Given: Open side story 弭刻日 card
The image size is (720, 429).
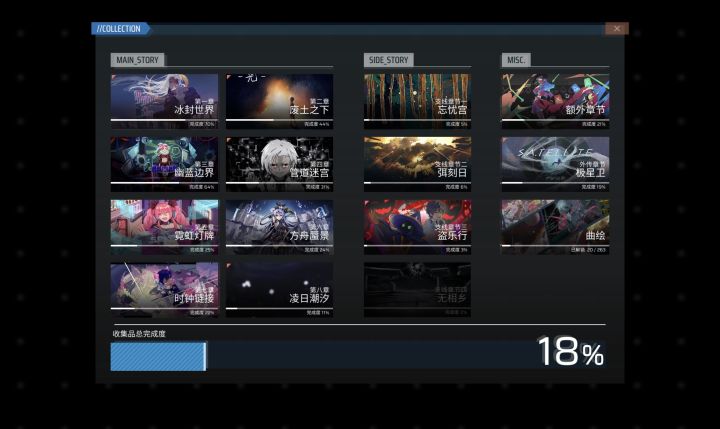Looking at the screenshot, I should click(417, 164).
